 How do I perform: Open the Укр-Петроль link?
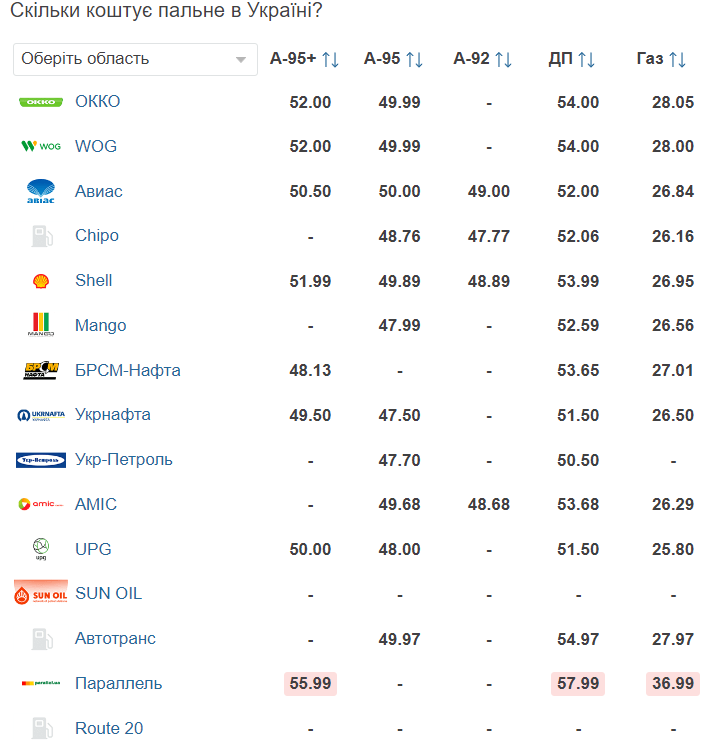coord(124,460)
